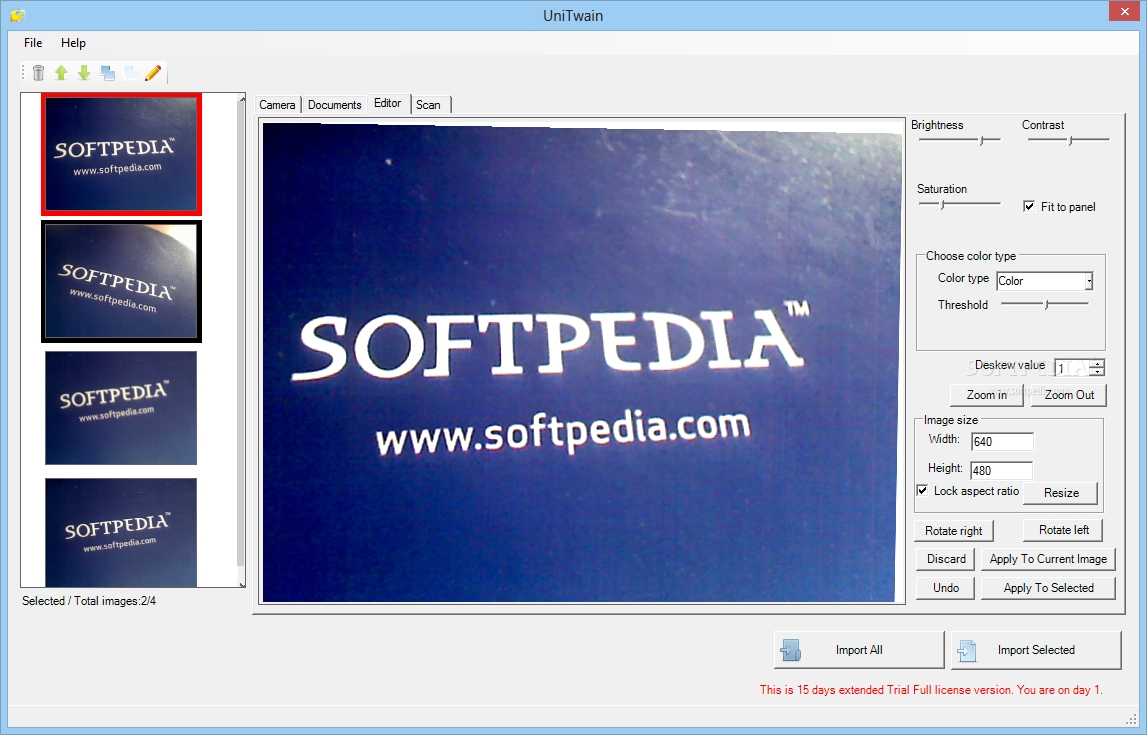Click the Threshold slider
Image resolution: width=1147 pixels, height=735 pixels.
(x=1045, y=304)
